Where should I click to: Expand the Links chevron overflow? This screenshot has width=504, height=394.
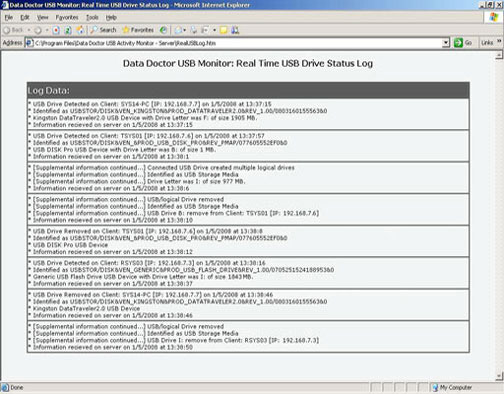pyautogui.click(x=499, y=42)
